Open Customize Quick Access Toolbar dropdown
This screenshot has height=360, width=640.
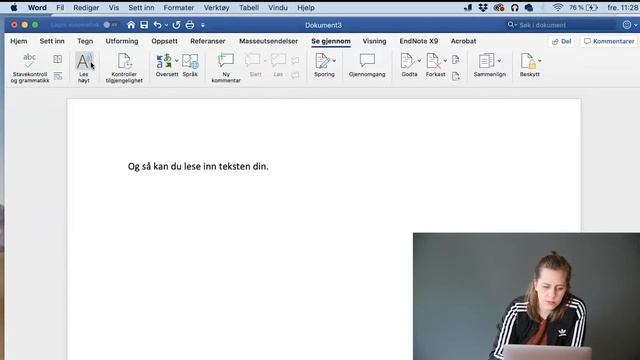(203, 25)
